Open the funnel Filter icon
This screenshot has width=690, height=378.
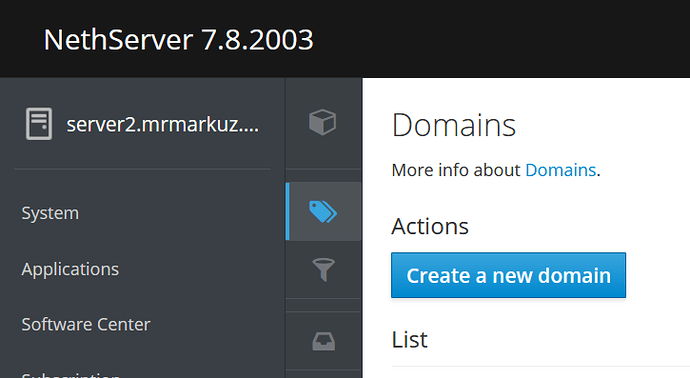pos(323,269)
